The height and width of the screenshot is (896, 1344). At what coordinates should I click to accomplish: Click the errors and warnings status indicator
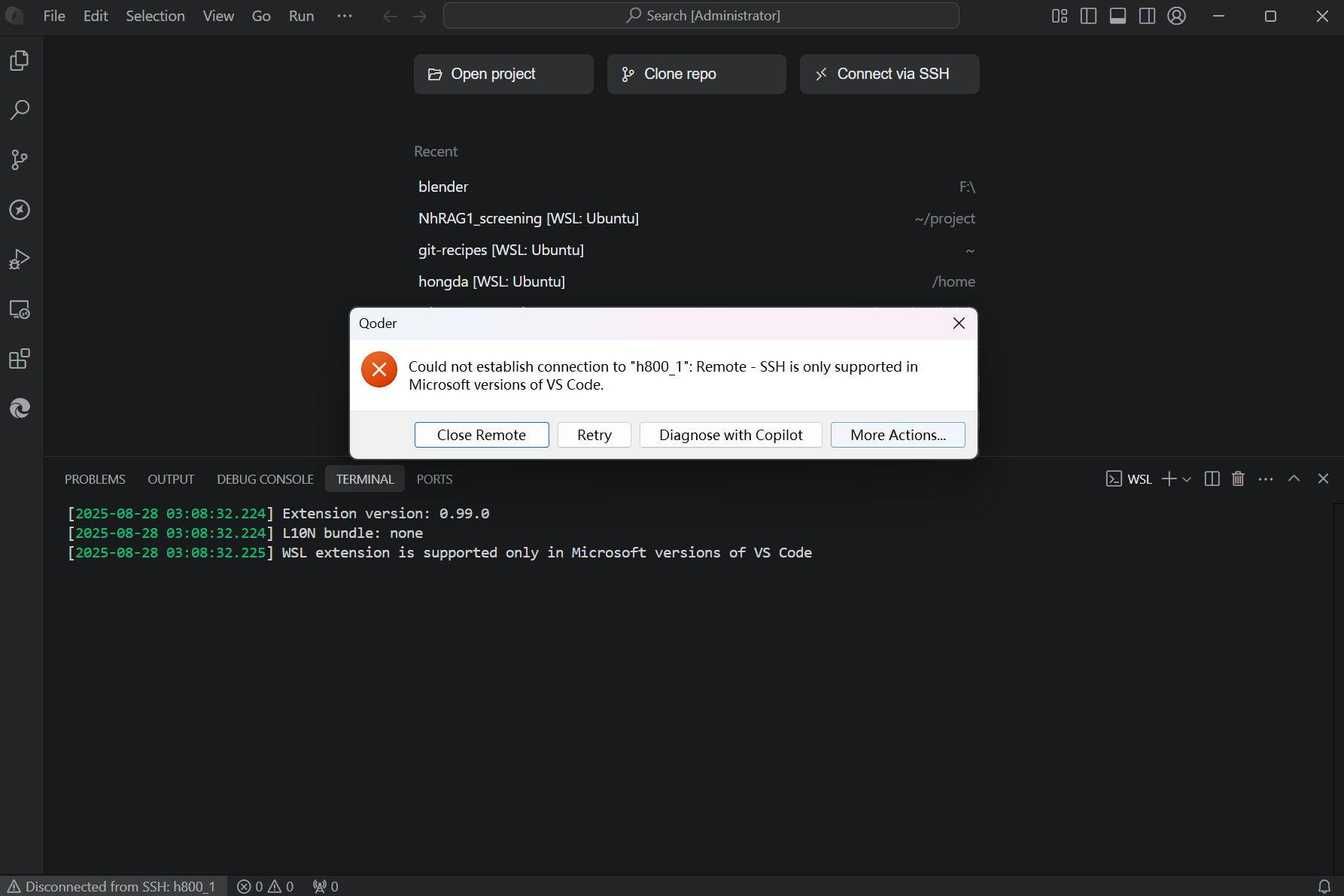[265, 886]
